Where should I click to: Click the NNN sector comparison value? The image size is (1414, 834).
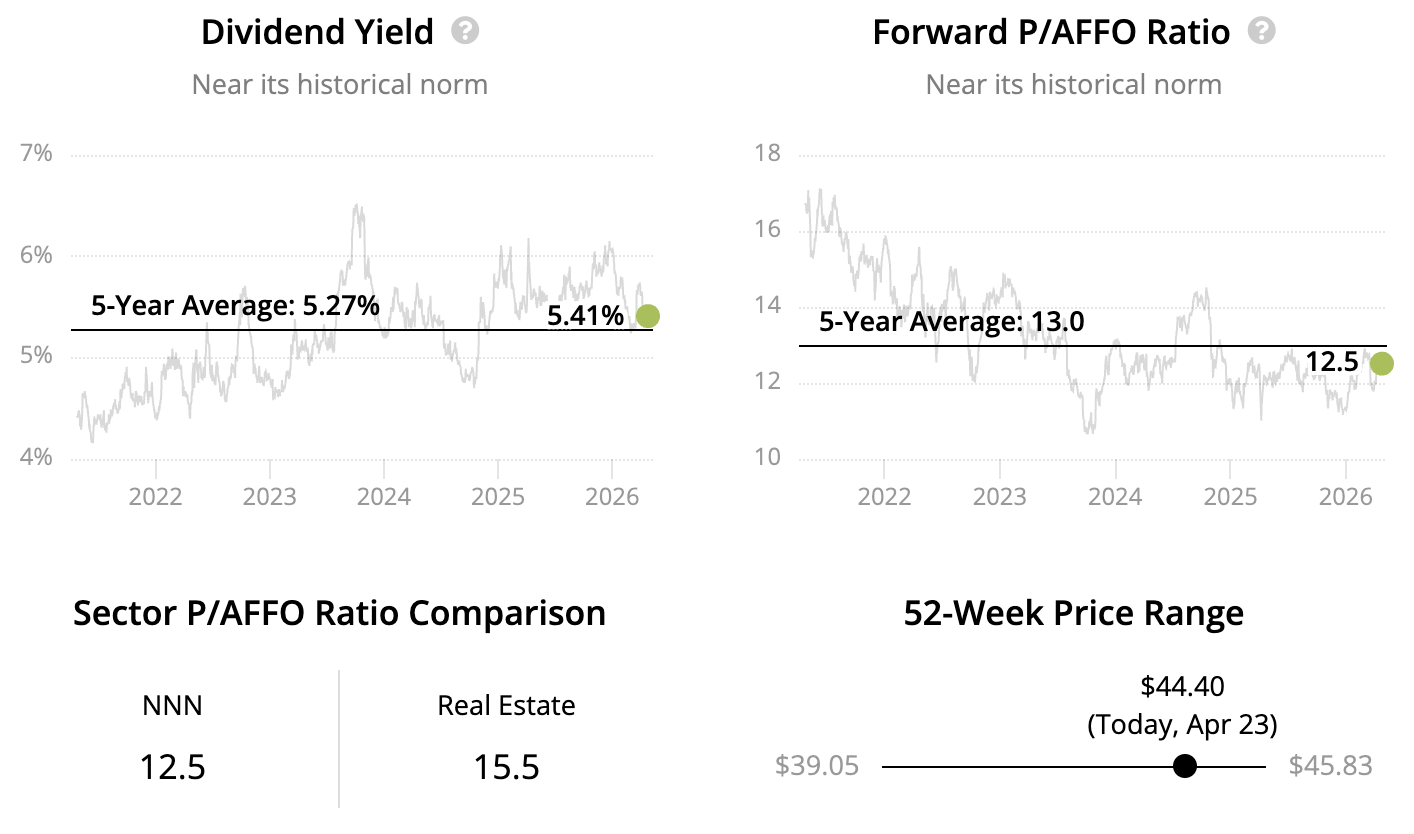click(x=173, y=767)
